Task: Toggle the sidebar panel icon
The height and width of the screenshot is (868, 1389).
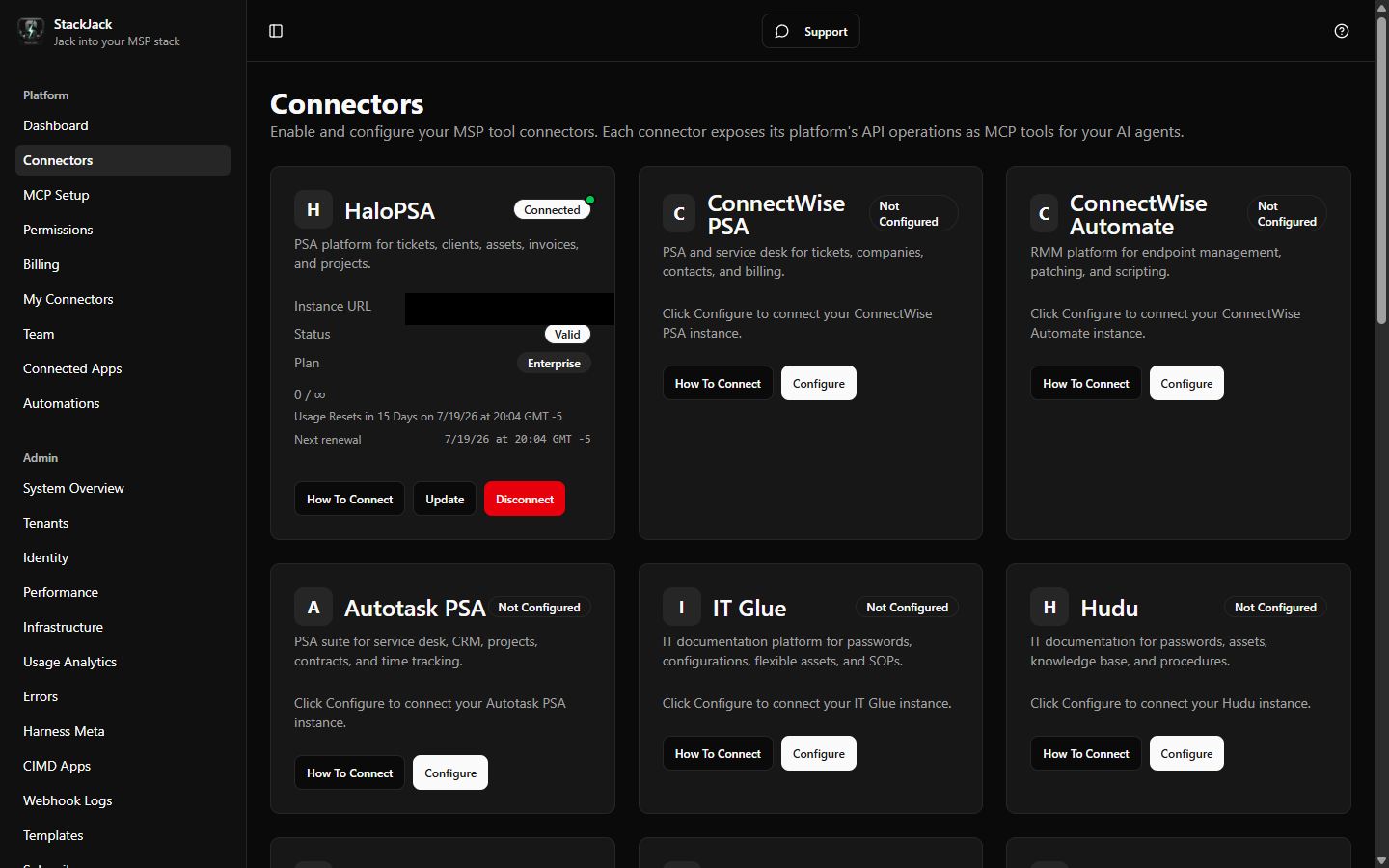Action: [276, 31]
